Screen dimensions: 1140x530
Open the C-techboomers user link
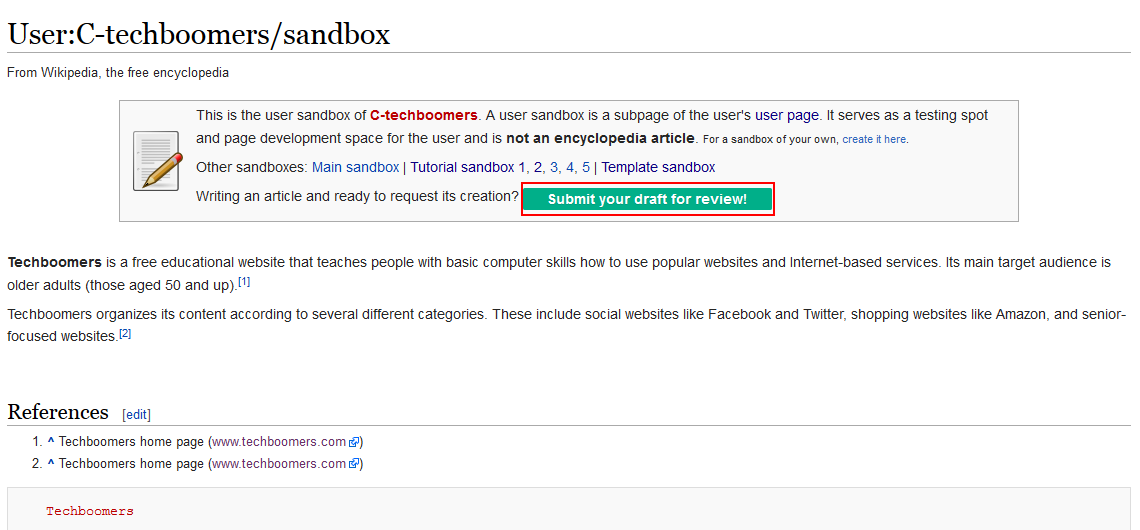424,116
